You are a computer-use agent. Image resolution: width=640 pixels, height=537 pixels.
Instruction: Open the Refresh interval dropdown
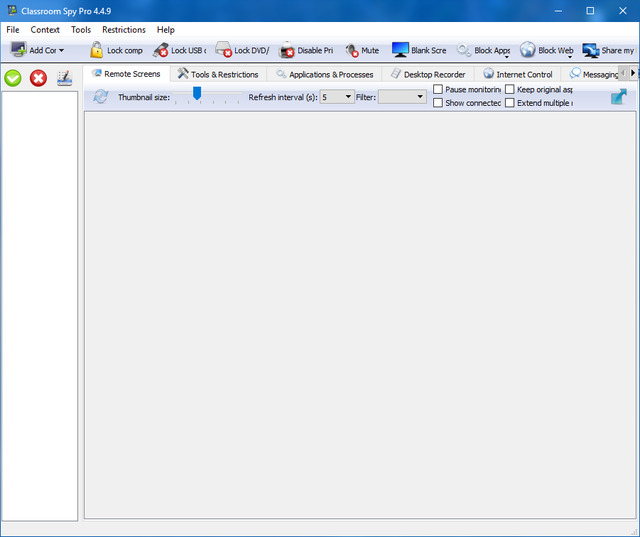click(347, 97)
